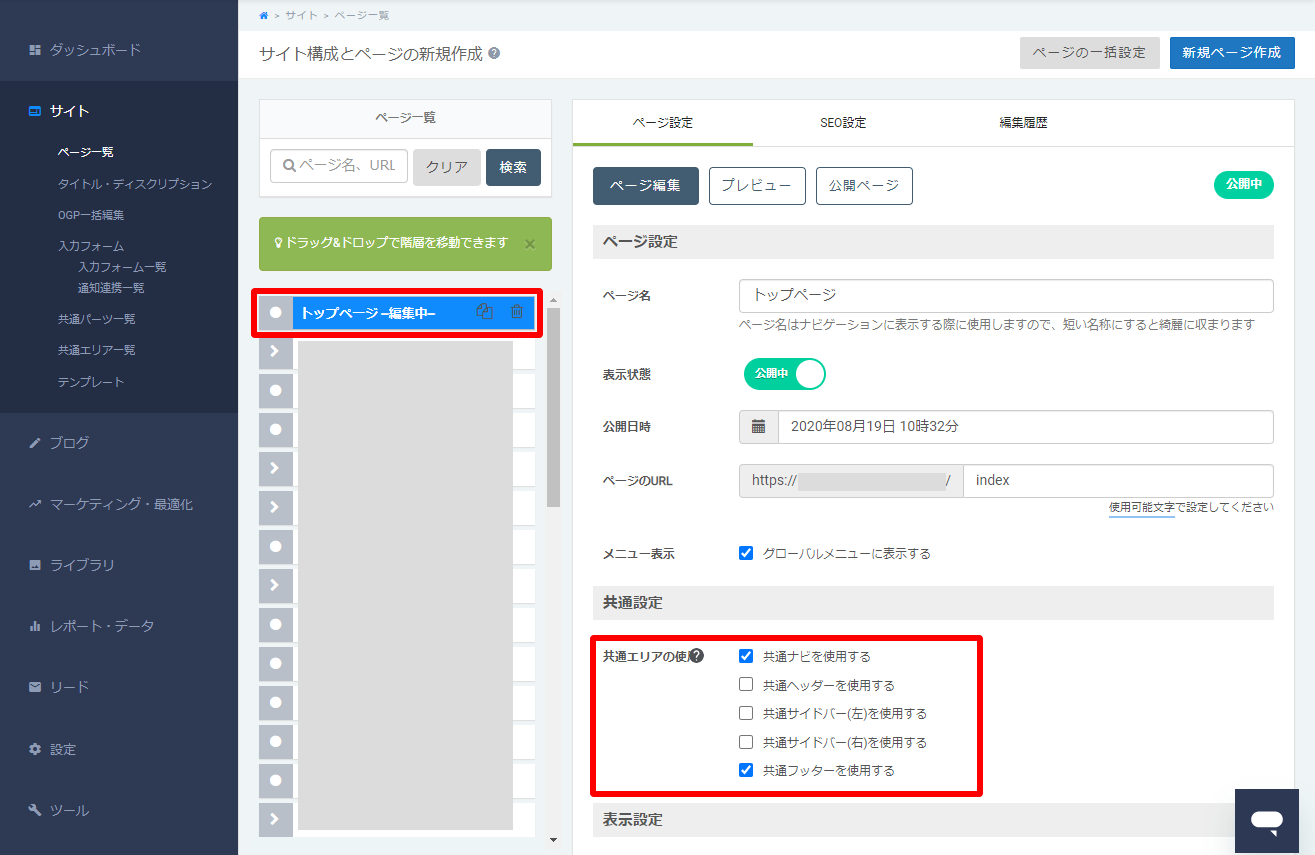
Task: Uncheck 共通ナビを使用する
Action: click(x=746, y=657)
